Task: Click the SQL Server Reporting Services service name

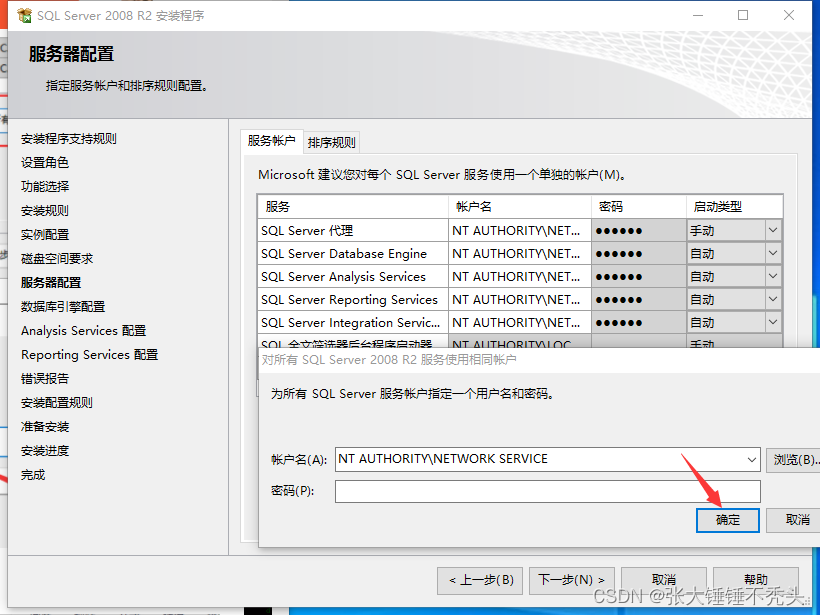Action: tap(349, 300)
